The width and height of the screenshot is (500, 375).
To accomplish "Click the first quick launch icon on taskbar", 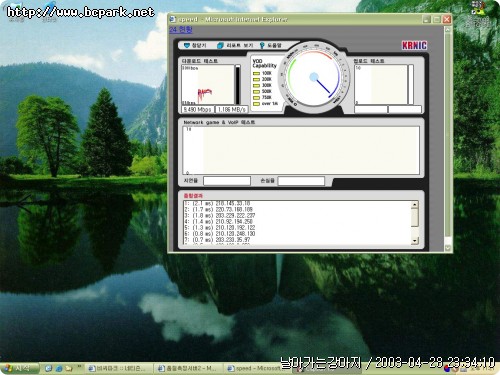I will (49, 368).
